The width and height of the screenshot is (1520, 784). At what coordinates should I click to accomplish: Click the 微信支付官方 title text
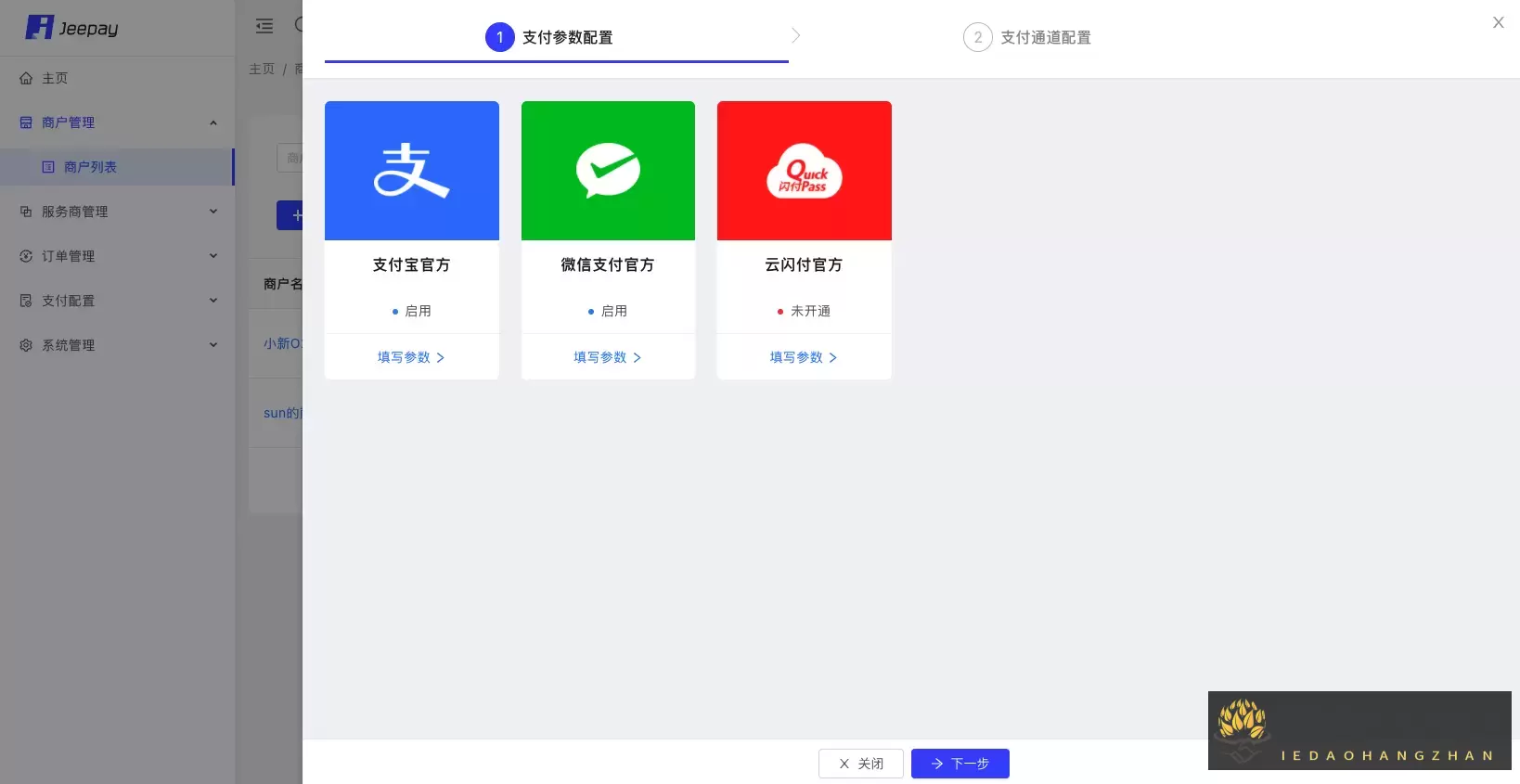click(608, 265)
